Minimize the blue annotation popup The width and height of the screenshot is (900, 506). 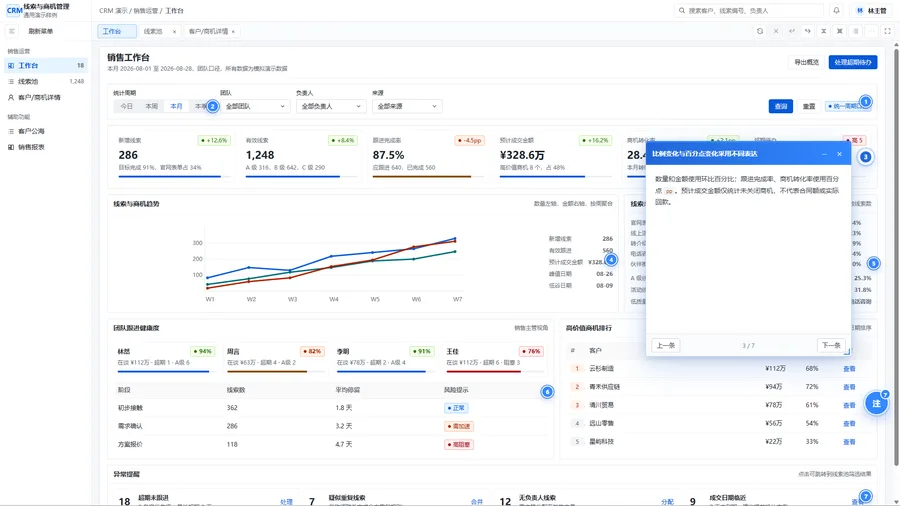click(824, 154)
